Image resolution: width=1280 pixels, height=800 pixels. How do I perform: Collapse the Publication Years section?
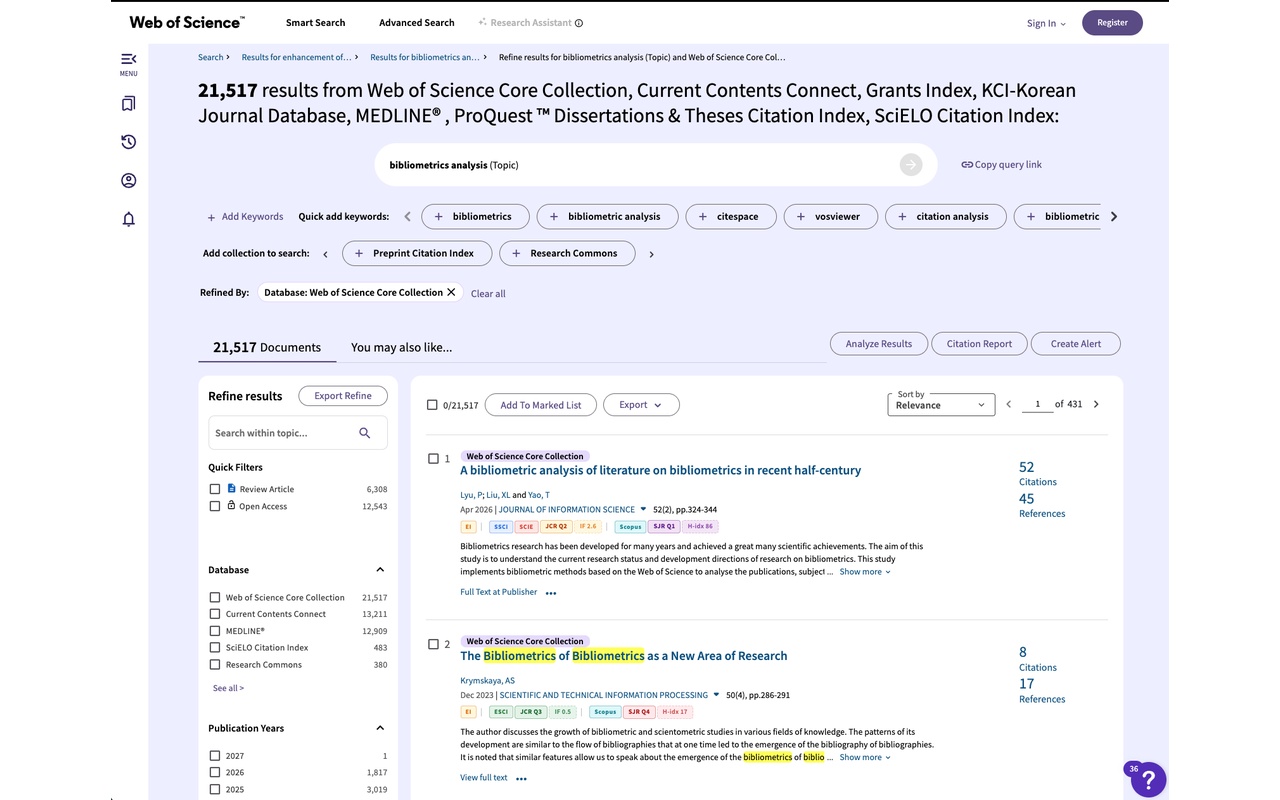click(380, 728)
